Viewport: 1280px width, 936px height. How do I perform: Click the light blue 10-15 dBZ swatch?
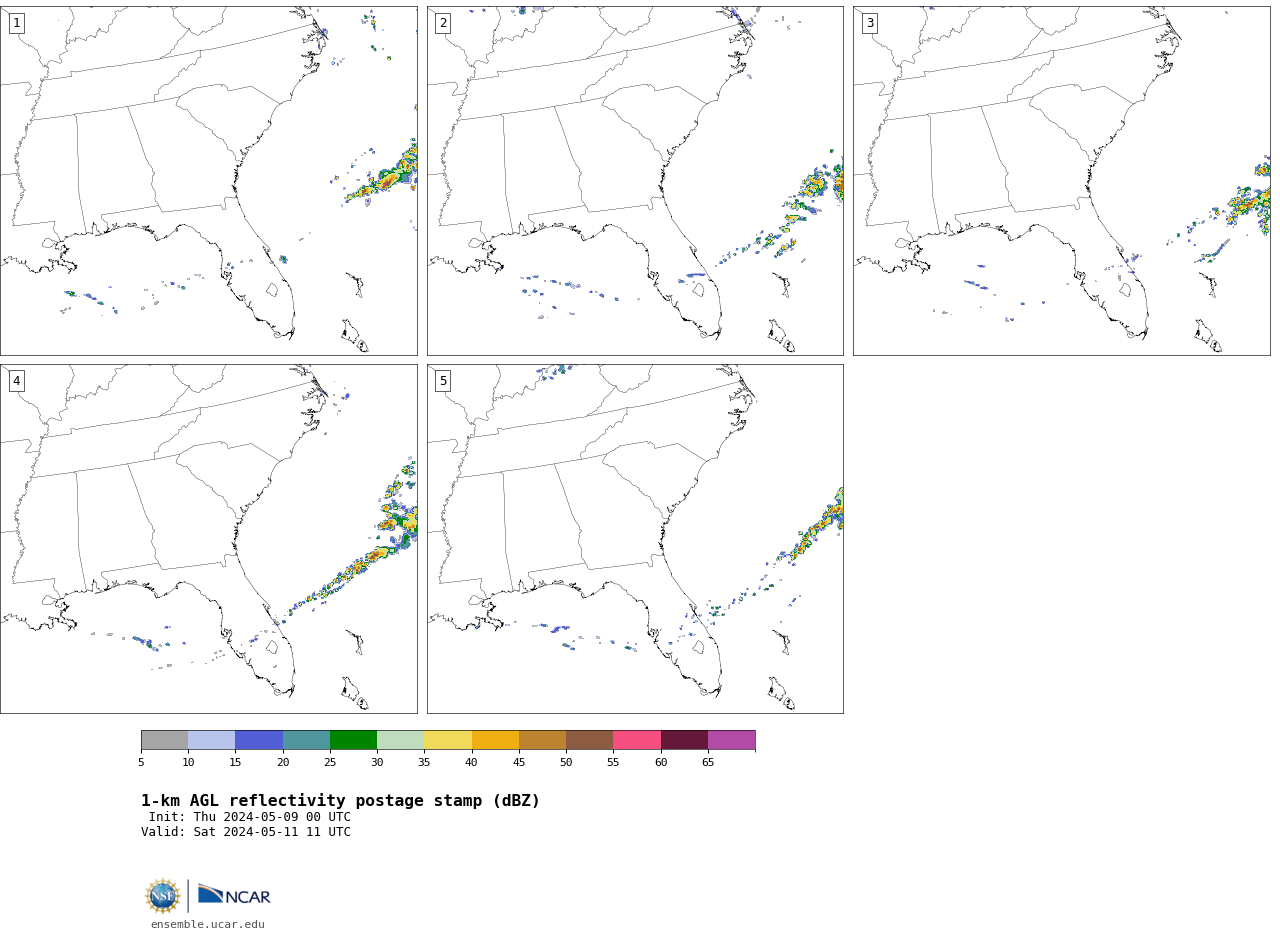click(x=211, y=740)
